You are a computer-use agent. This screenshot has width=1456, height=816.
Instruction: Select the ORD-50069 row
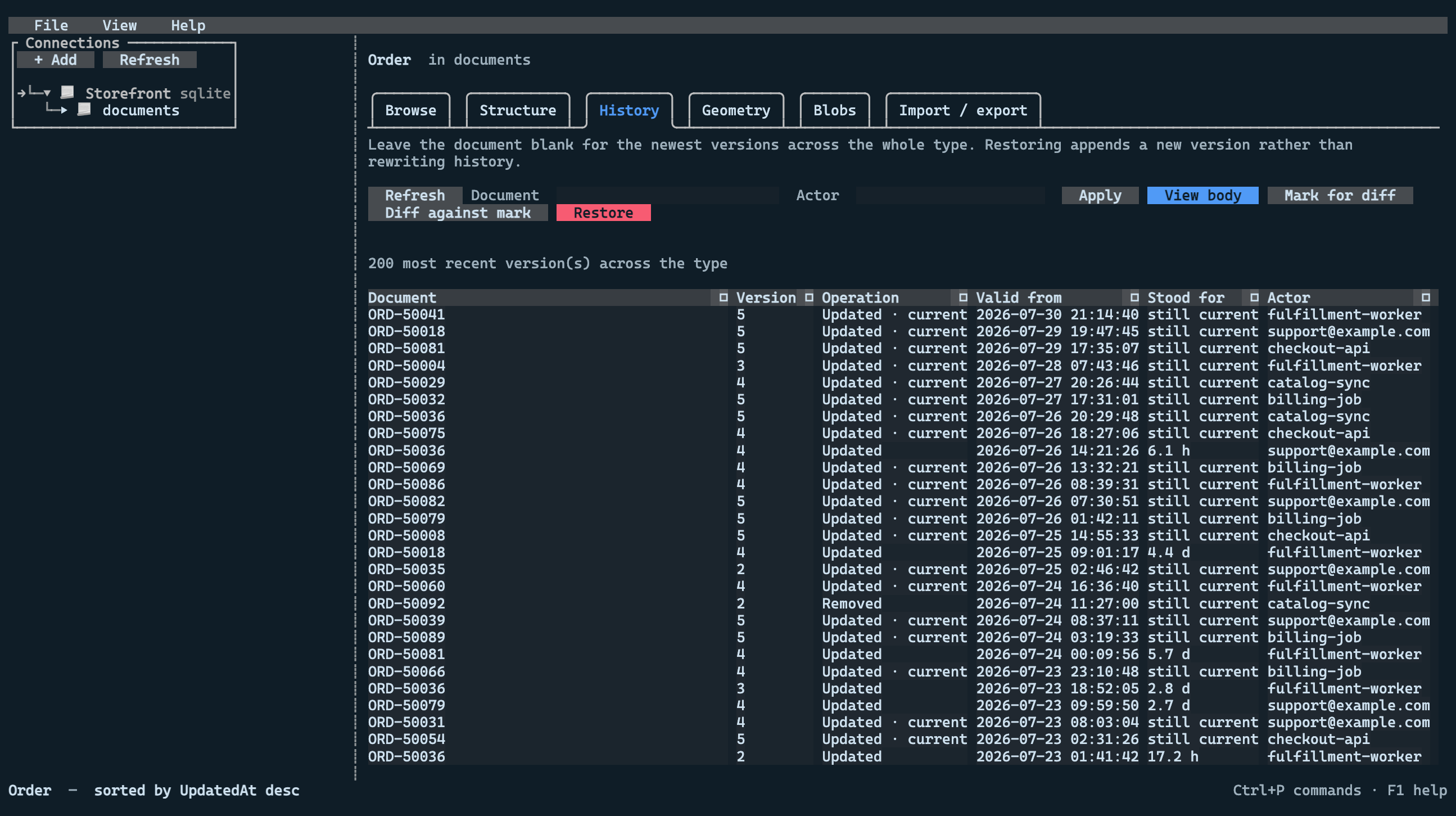903,468
